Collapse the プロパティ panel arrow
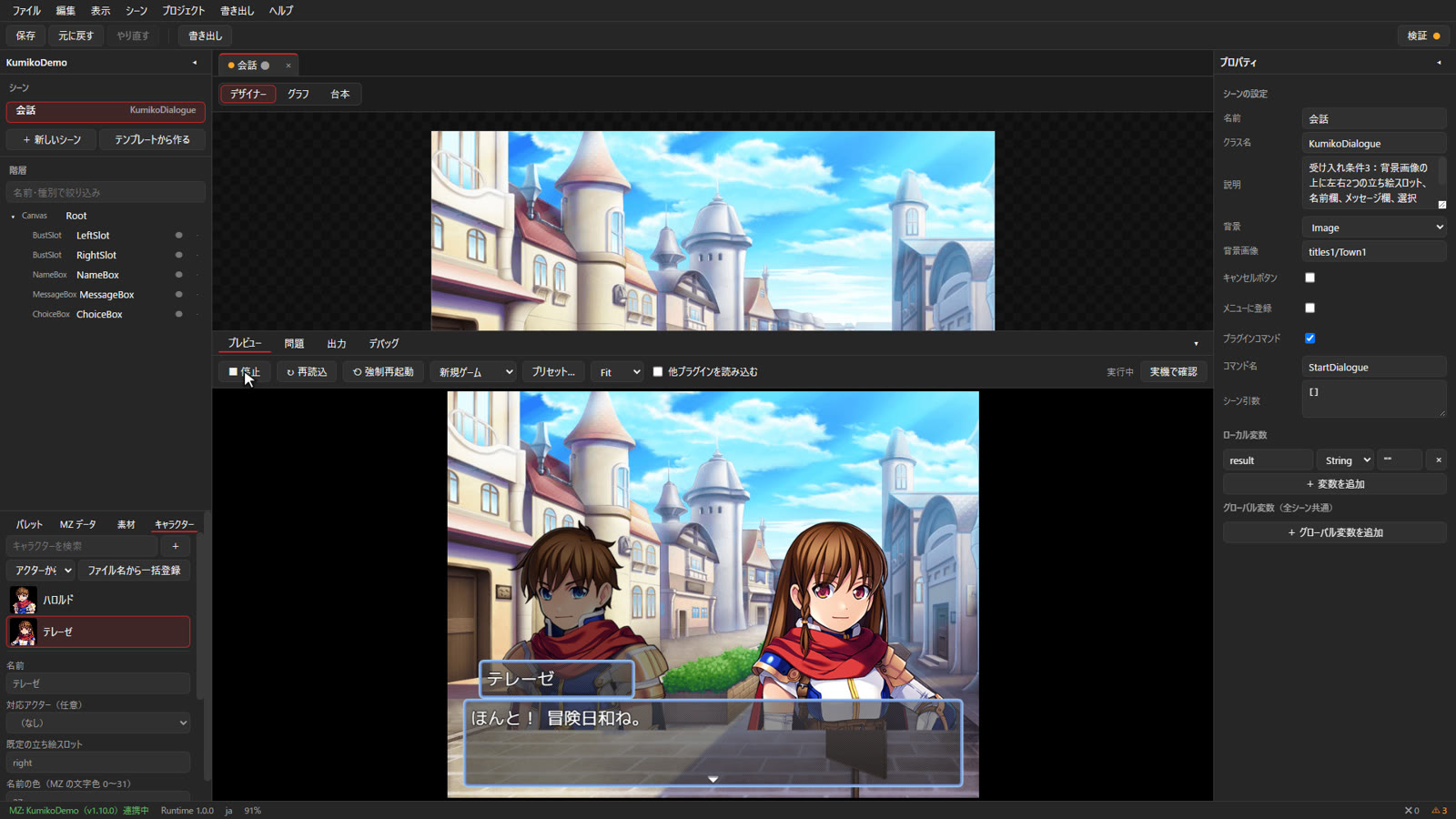Screen dimensions: 1456x819 (1439, 63)
